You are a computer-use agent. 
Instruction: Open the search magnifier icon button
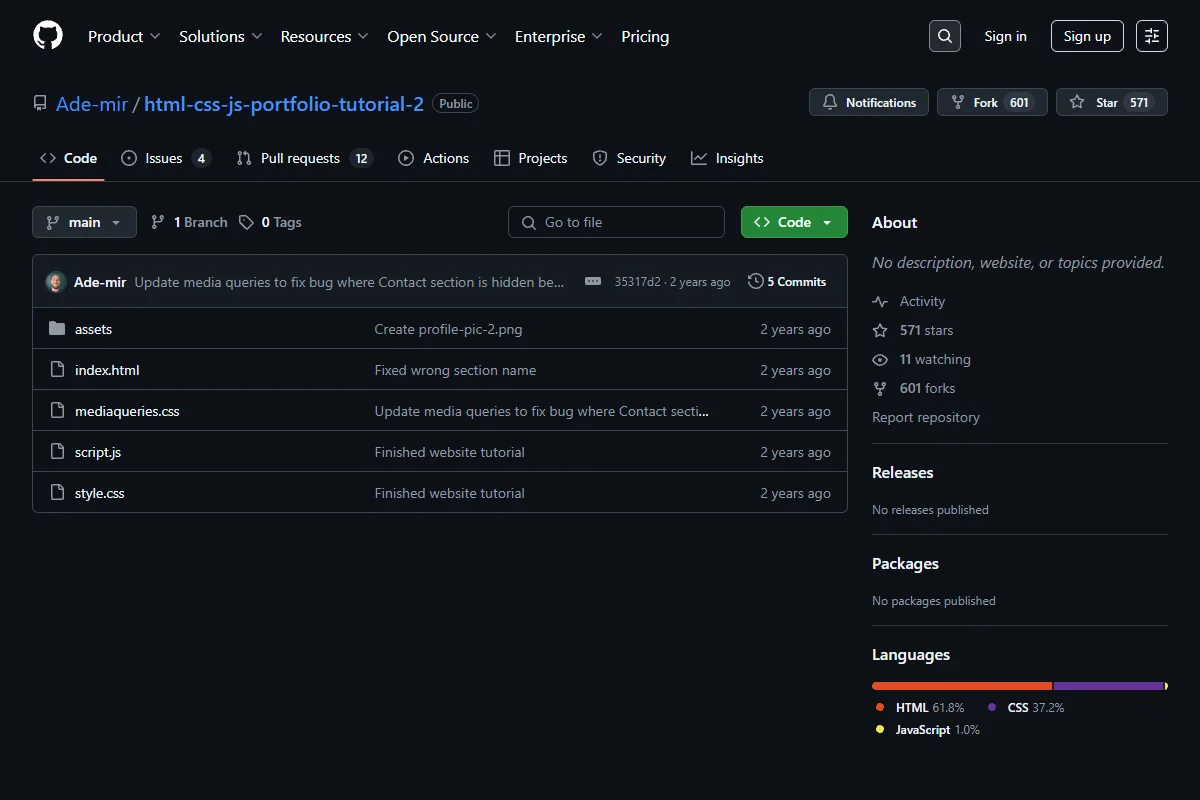(x=945, y=36)
